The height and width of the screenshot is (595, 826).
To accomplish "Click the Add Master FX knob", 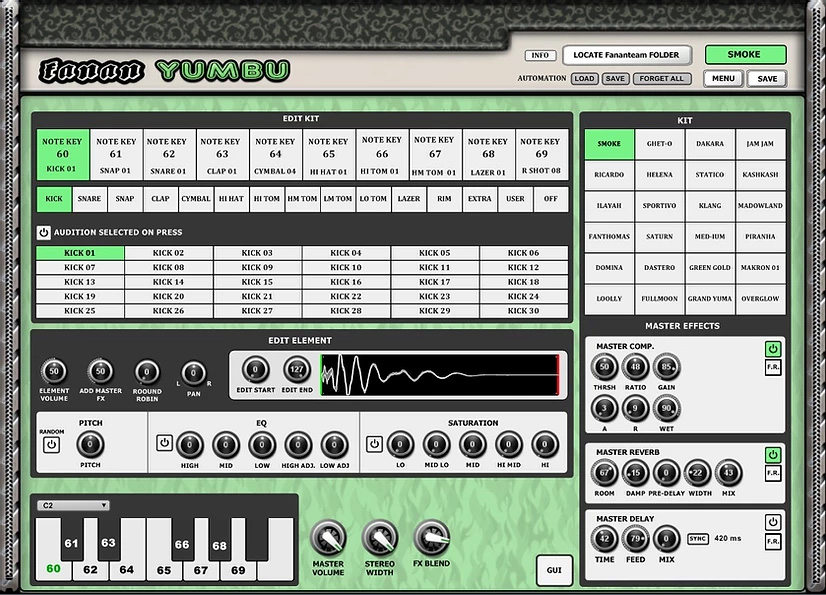I will (100, 372).
